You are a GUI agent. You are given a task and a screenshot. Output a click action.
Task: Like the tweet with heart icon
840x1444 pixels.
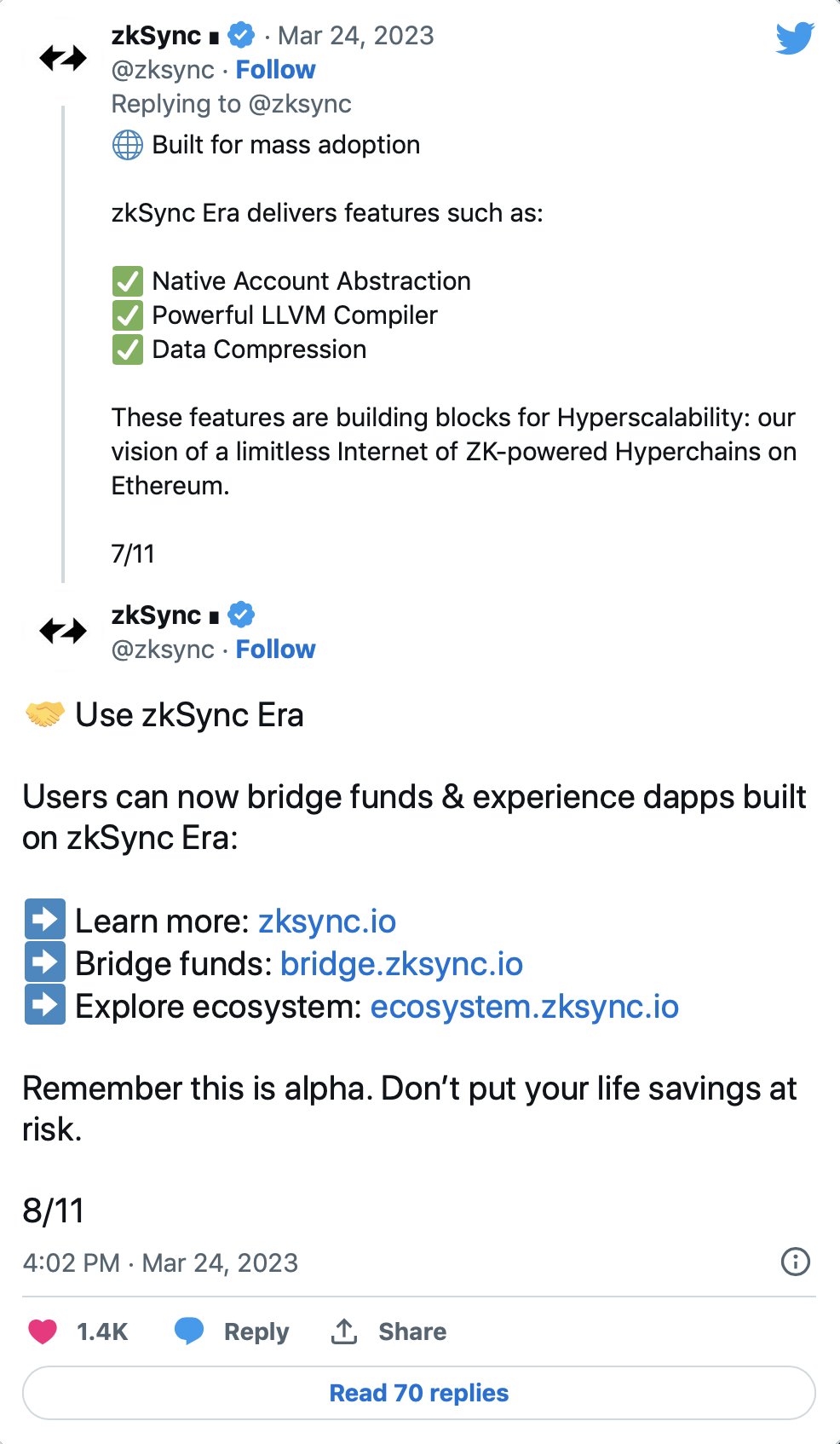[x=43, y=1331]
